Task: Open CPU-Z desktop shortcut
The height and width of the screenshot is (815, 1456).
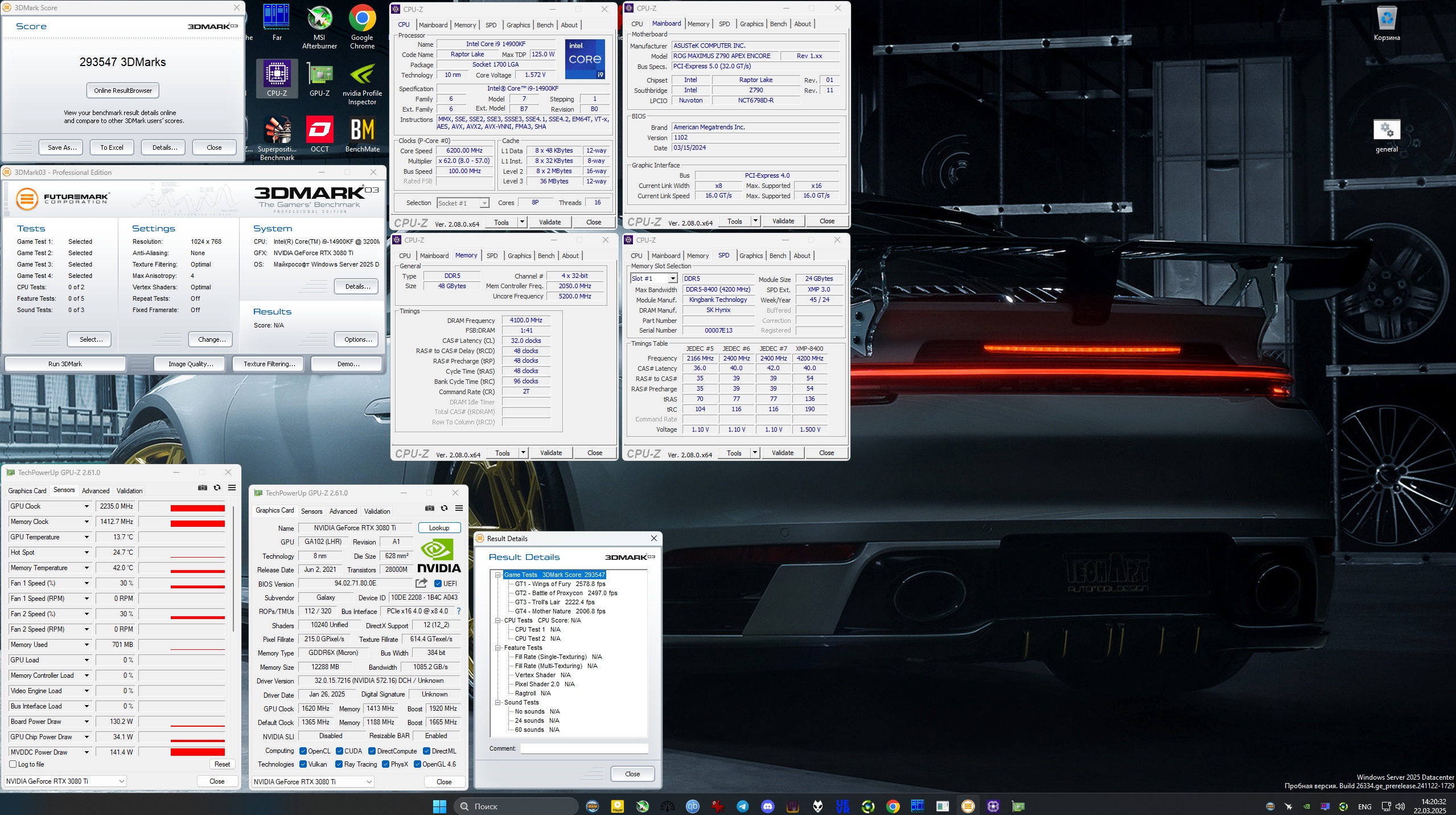Action: coord(277,79)
